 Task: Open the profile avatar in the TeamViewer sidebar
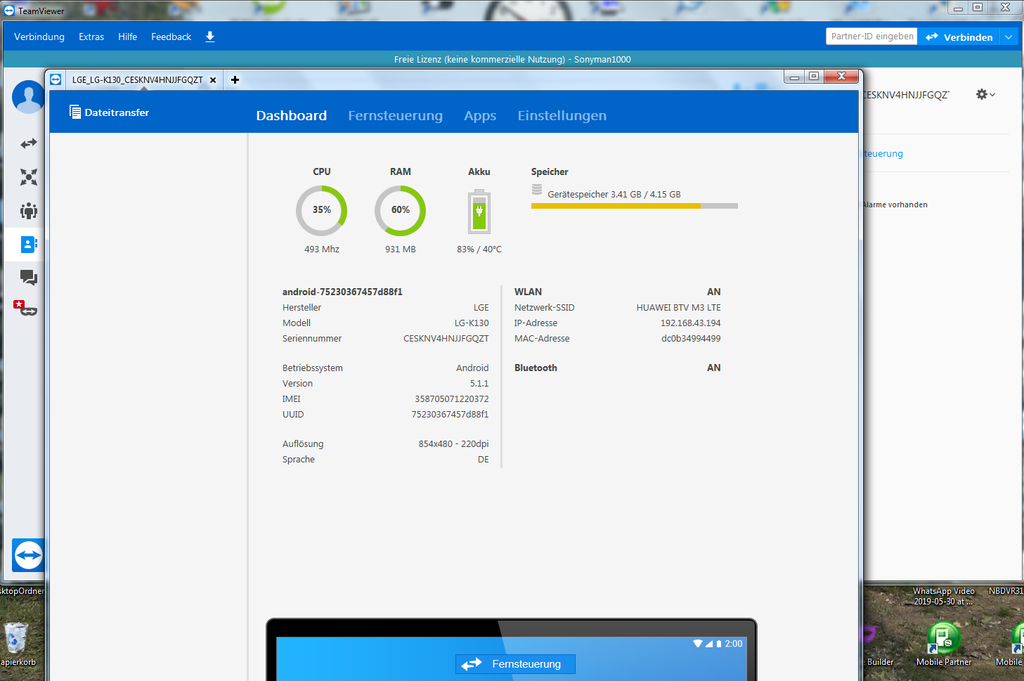pos(28,97)
